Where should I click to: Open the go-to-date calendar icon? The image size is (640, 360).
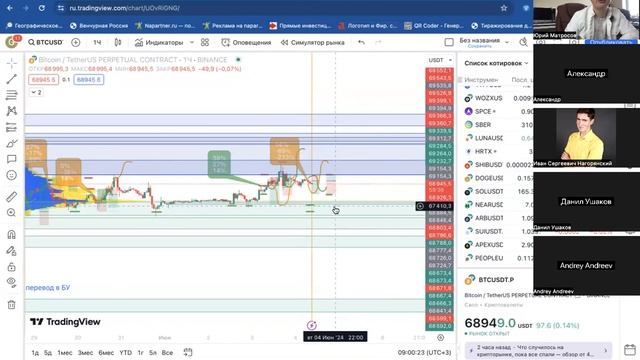[188, 352]
